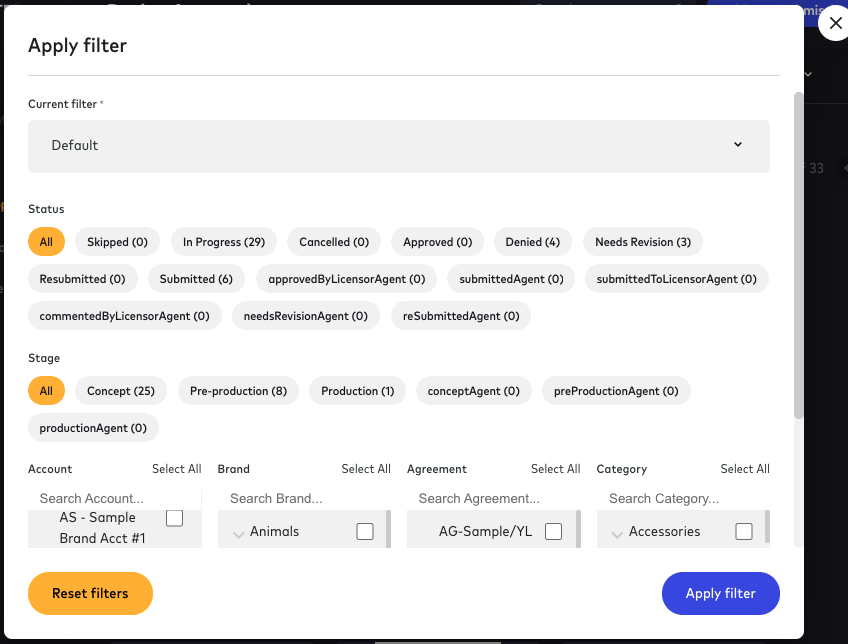Filter by In Progress status
The image size is (848, 644).
point(223,241)
